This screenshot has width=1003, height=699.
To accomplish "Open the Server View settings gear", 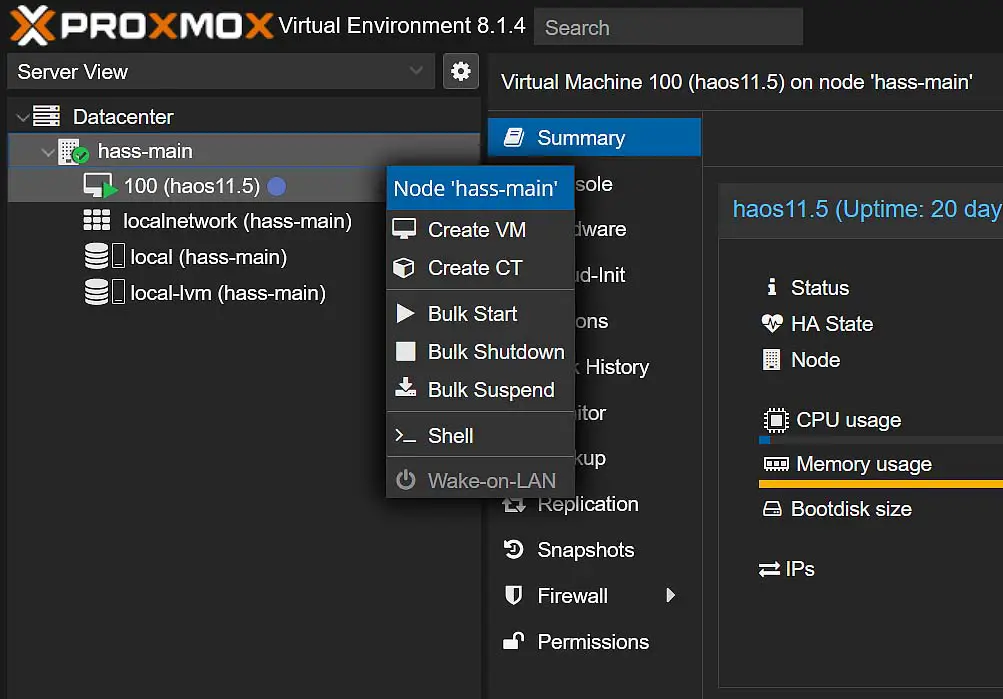I will [x=461, y=71].
